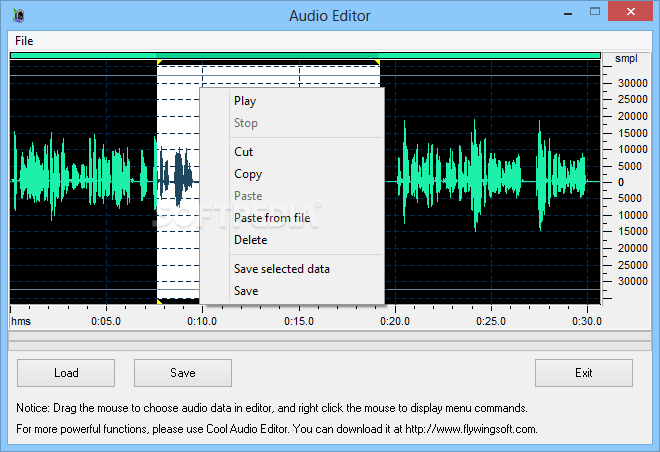Click the hms label on the time ruler
Image resolution: width=660 pixels, height=452 pixels.
pyautogui.click(x=21, y=321)
